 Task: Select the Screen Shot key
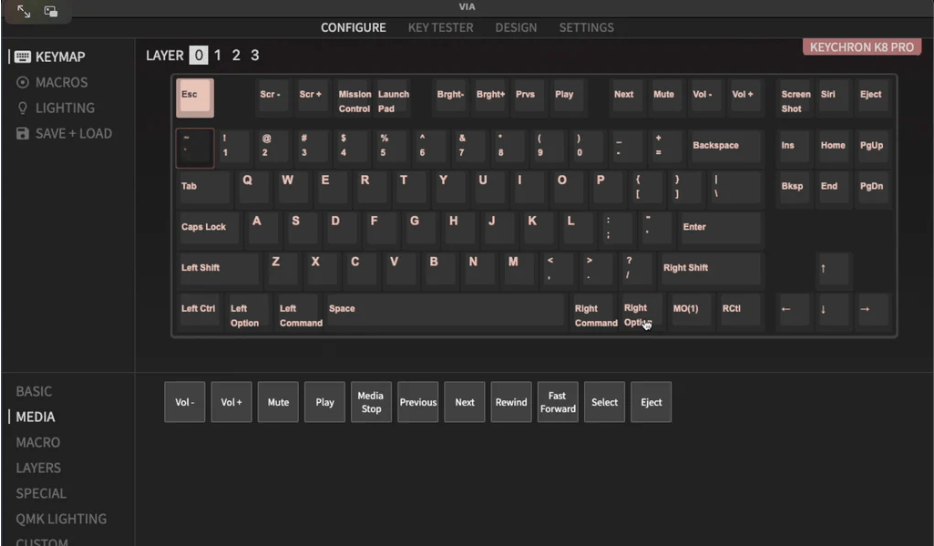796,98
